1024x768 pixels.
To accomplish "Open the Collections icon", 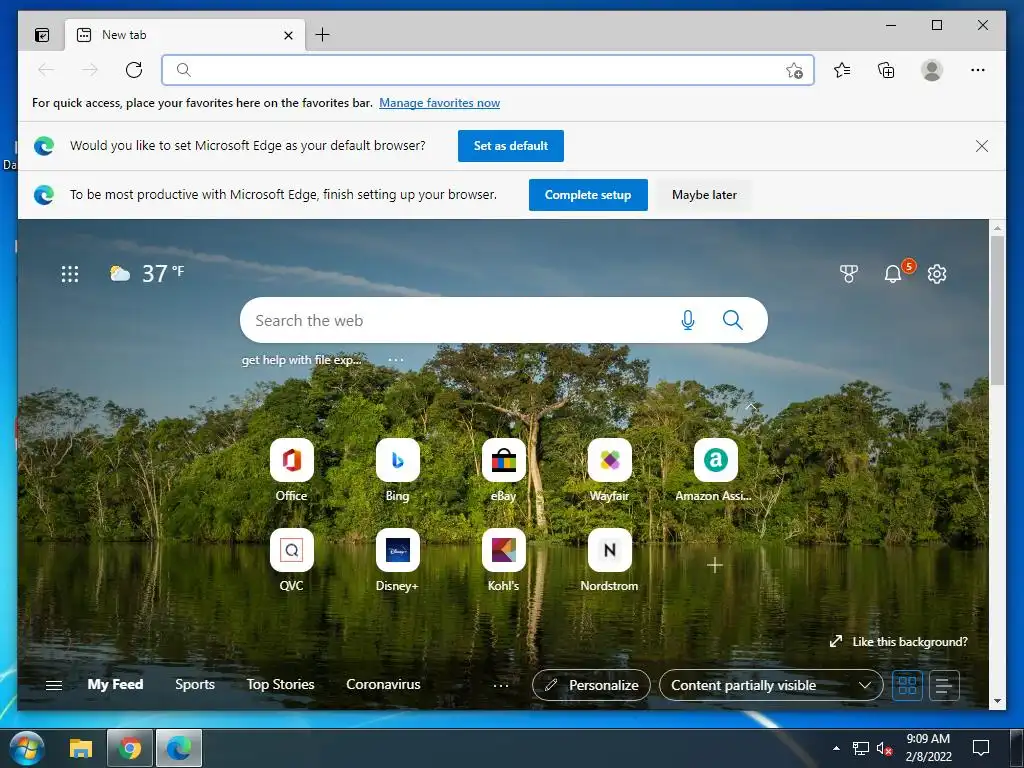I will 886,70.
